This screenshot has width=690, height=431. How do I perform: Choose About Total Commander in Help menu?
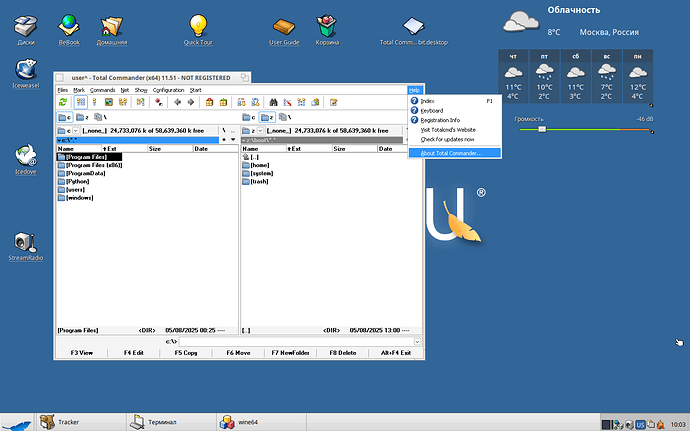click(x=455, y=153)
